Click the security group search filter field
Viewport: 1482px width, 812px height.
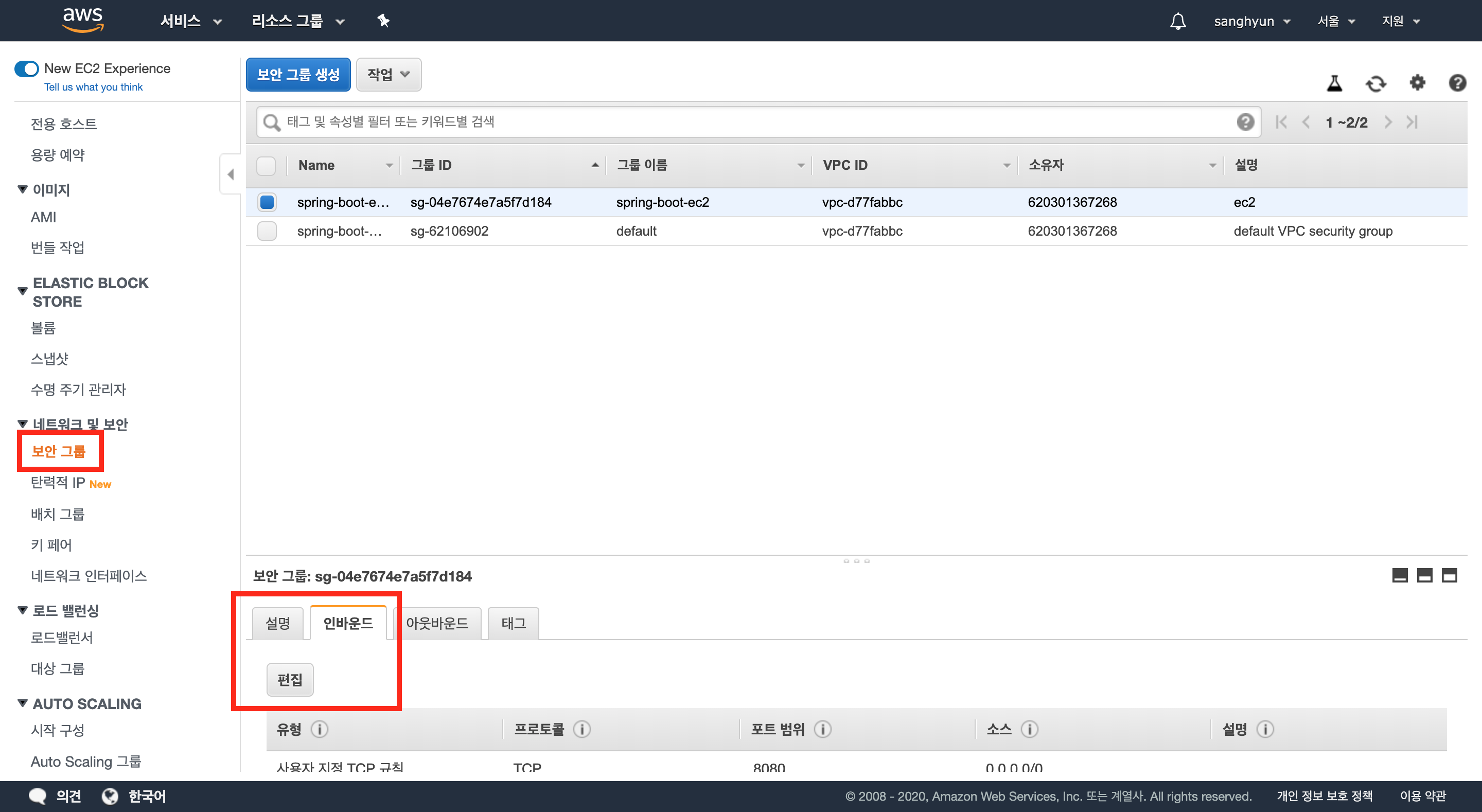748,122
